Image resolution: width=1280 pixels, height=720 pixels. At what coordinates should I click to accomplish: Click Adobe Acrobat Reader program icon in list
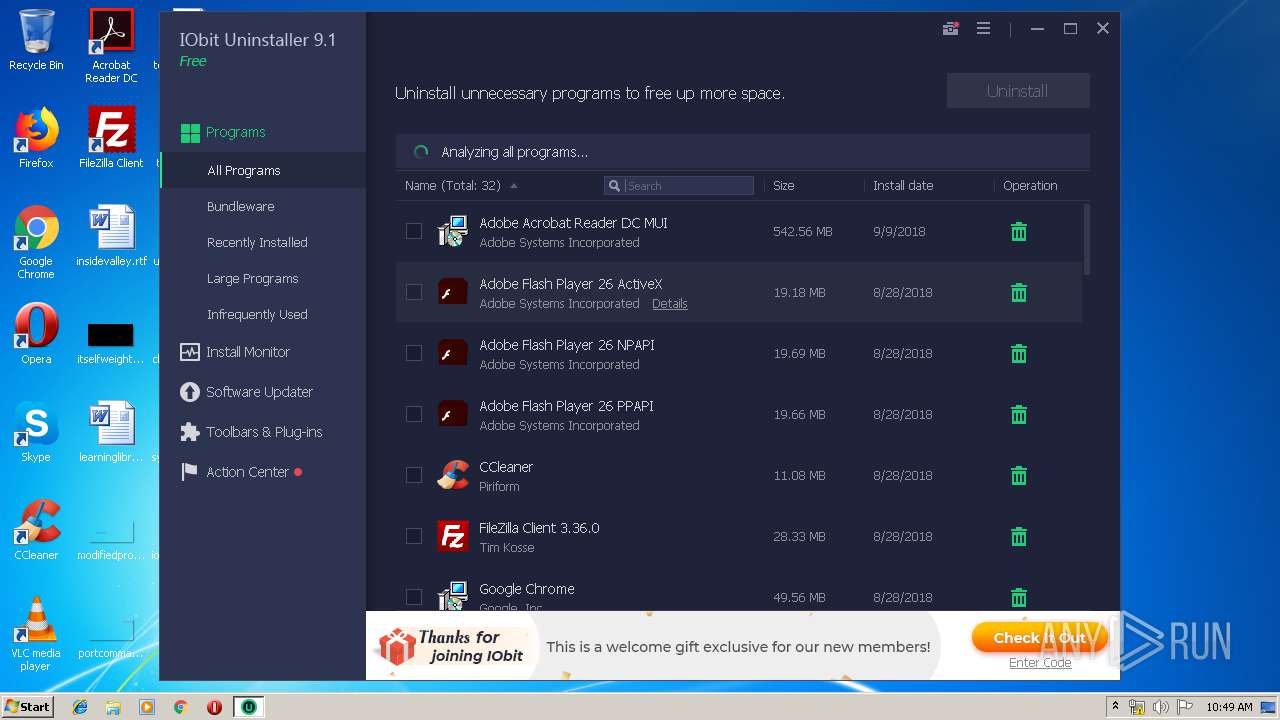pyautogui.click(x=453, y=231)
